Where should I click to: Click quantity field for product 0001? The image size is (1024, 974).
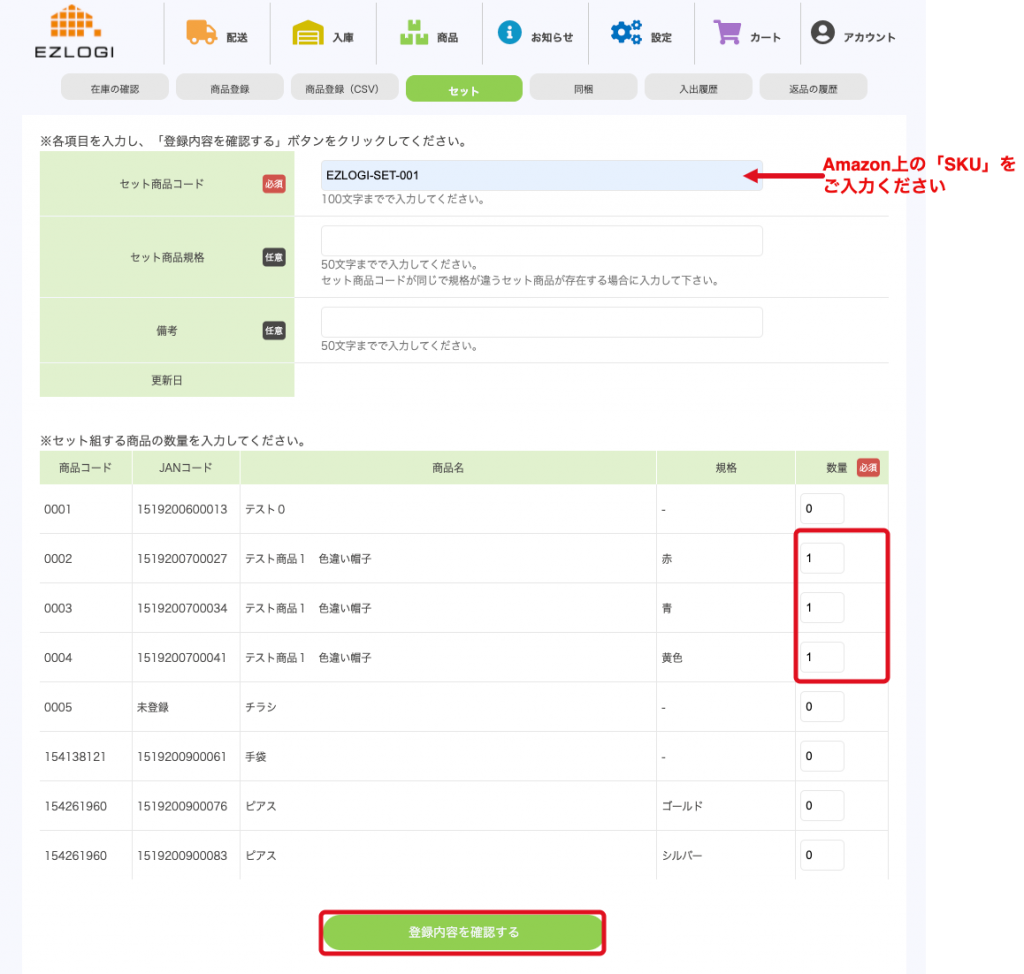coord(821,509)
